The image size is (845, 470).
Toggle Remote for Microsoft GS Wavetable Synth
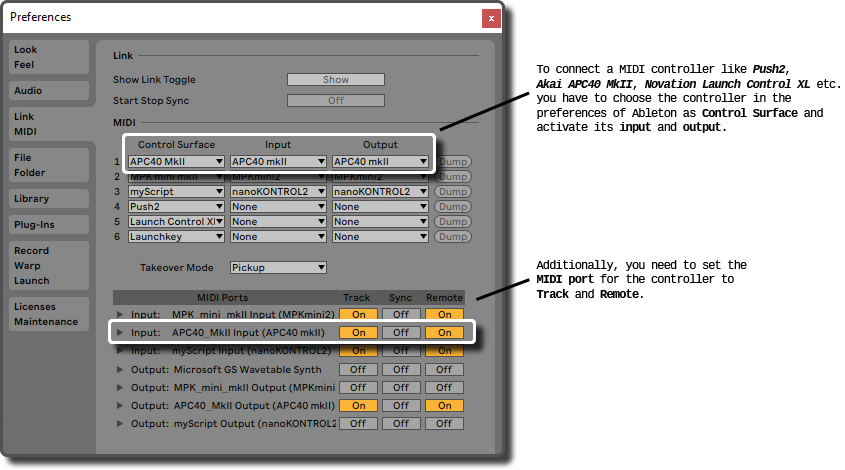(x=444, y=370)
